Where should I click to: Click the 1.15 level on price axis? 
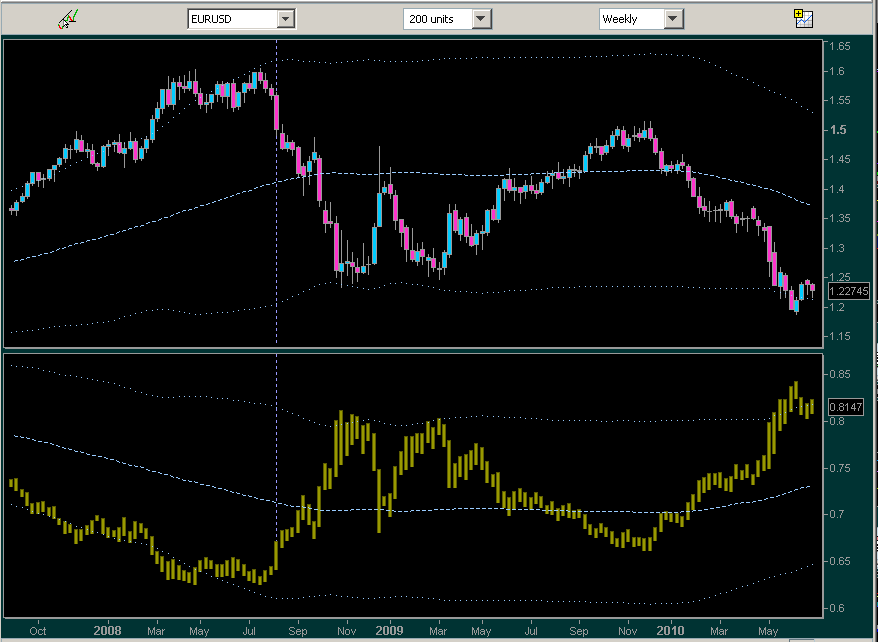pyautogui.click(x=840, y=336)
